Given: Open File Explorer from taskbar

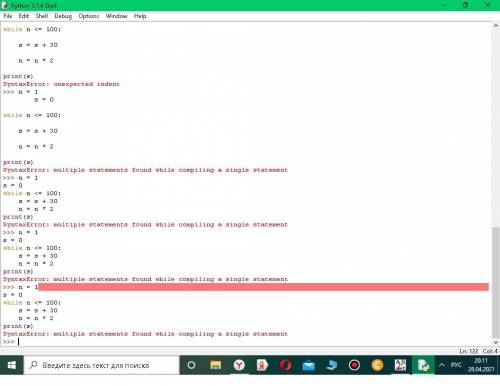Looking at the screenshot, I should tap(216, 365).
